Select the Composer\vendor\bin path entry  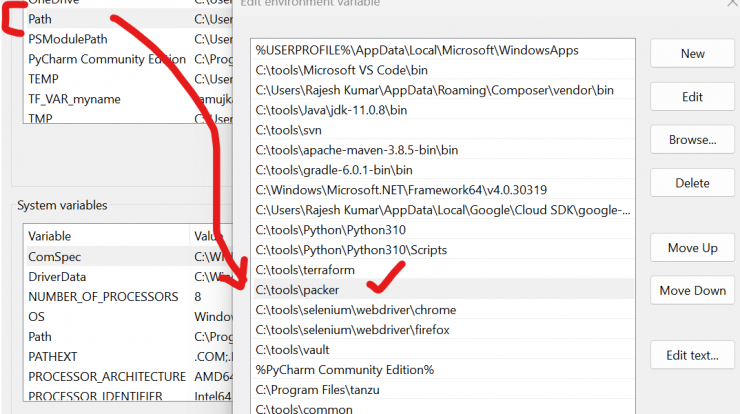coord(443,90)
